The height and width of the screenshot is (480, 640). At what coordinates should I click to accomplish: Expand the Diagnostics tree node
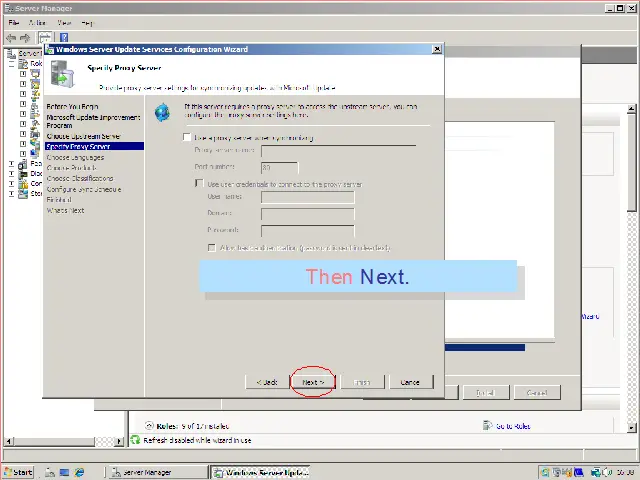(11, 174)
